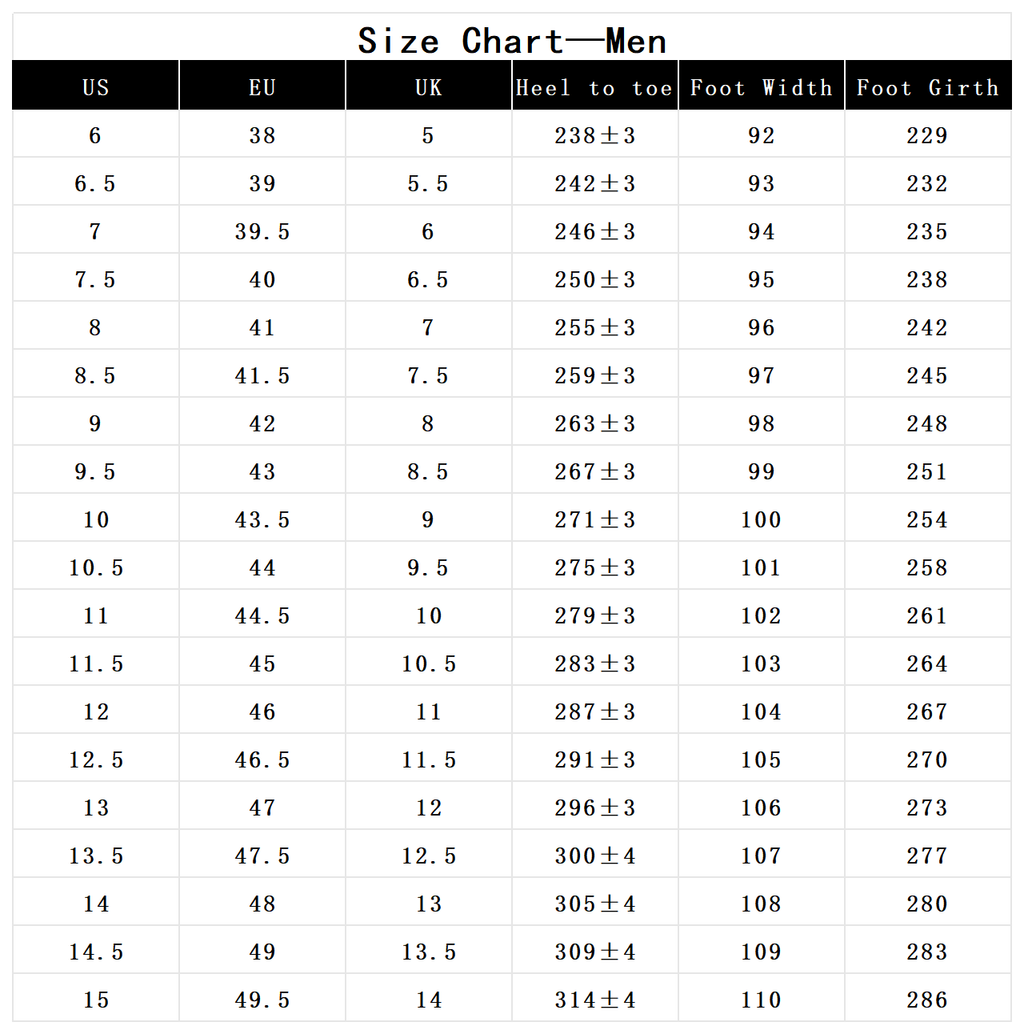Click the 314±4 heel to toe value

pos(595,999)
